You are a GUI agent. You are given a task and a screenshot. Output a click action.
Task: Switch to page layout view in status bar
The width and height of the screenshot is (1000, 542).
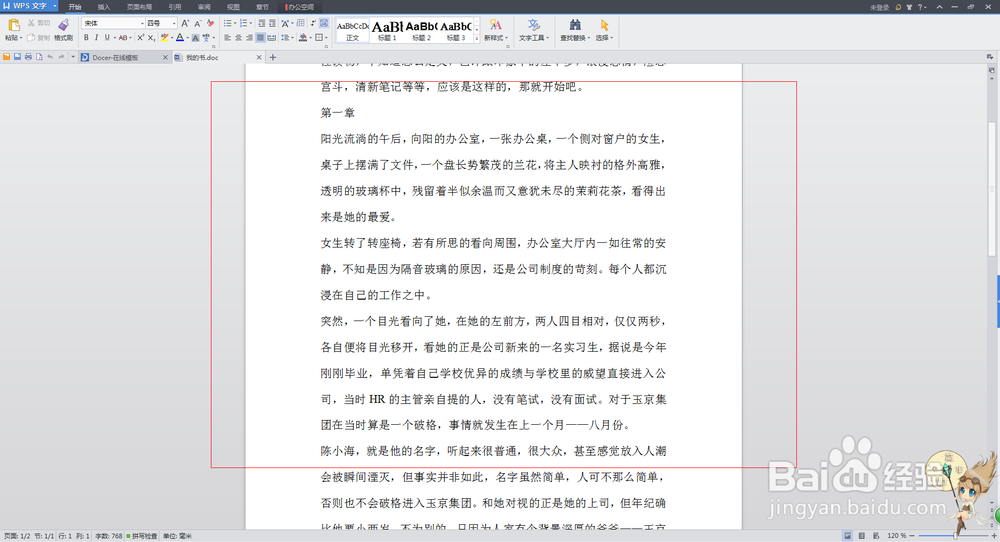(x=848, y=536)
